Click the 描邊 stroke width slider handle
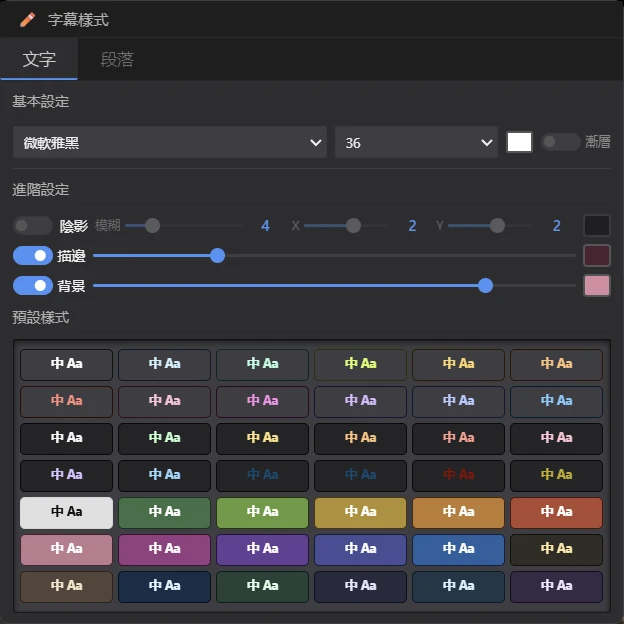624x624 pixels. point(217,255)
